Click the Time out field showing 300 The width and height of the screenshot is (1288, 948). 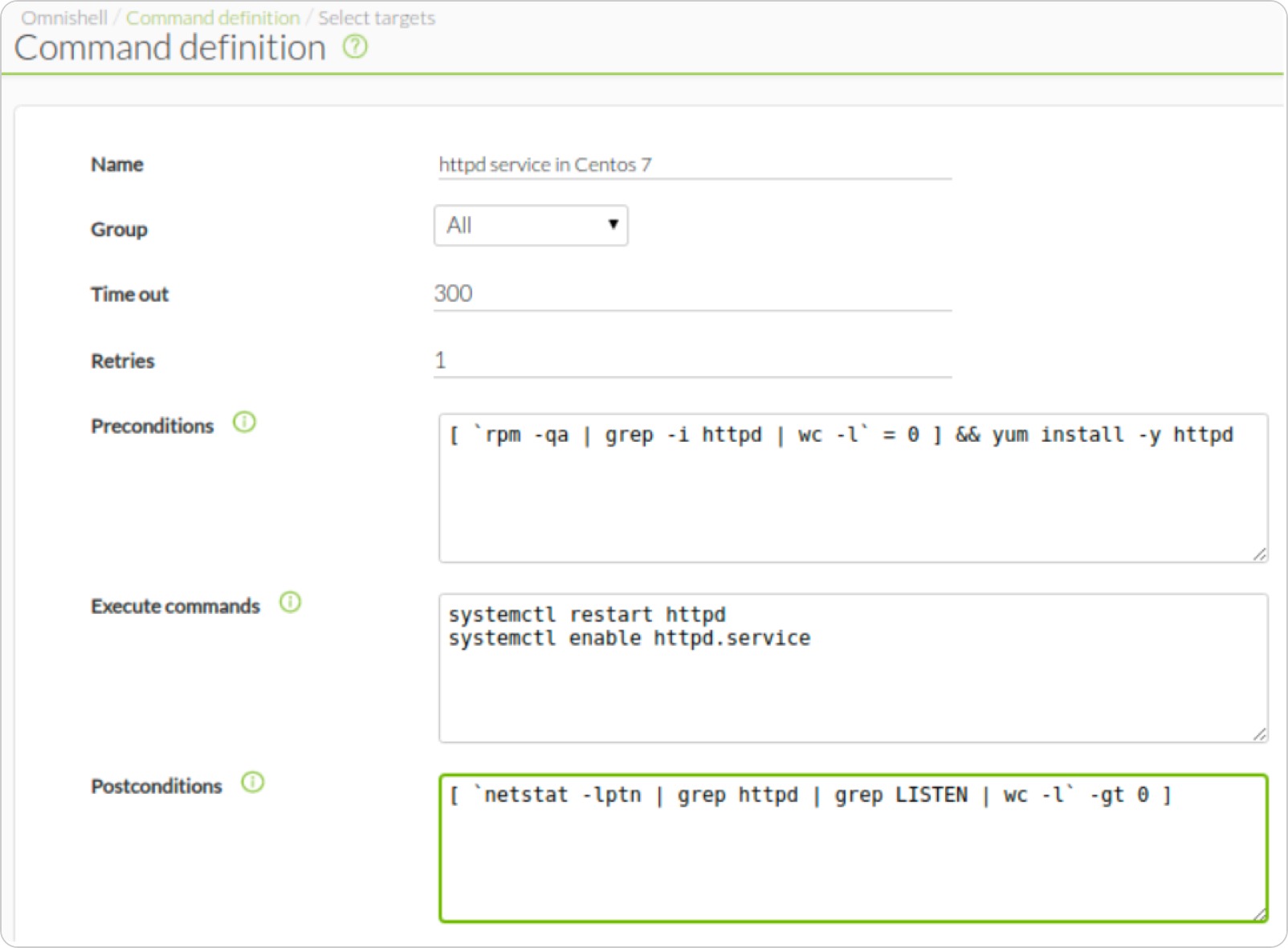coord(692,294)
